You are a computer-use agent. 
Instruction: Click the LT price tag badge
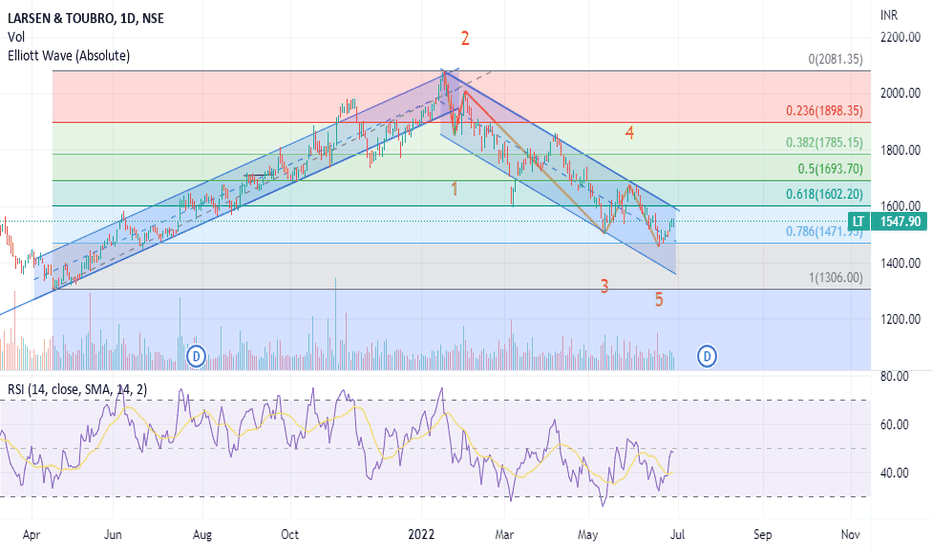pos(858,222)
